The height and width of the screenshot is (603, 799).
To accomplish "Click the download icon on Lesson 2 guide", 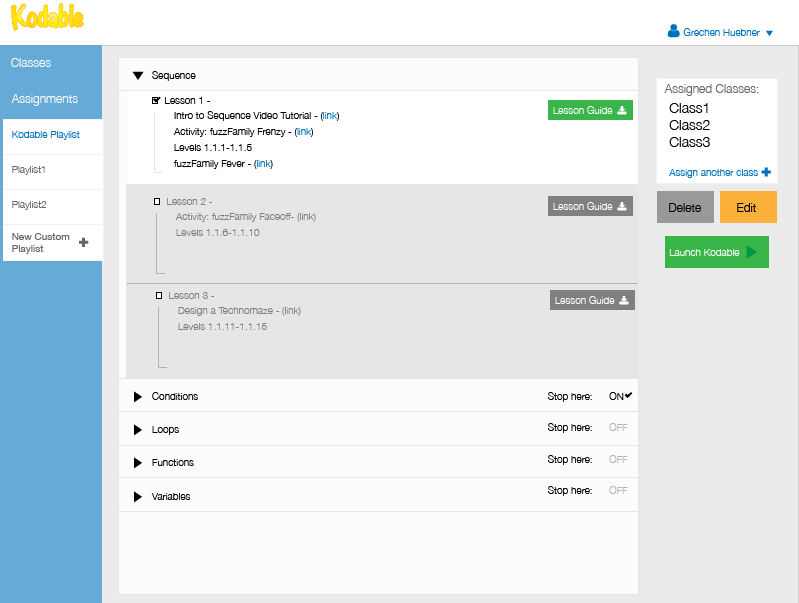I will pos(622,206).
